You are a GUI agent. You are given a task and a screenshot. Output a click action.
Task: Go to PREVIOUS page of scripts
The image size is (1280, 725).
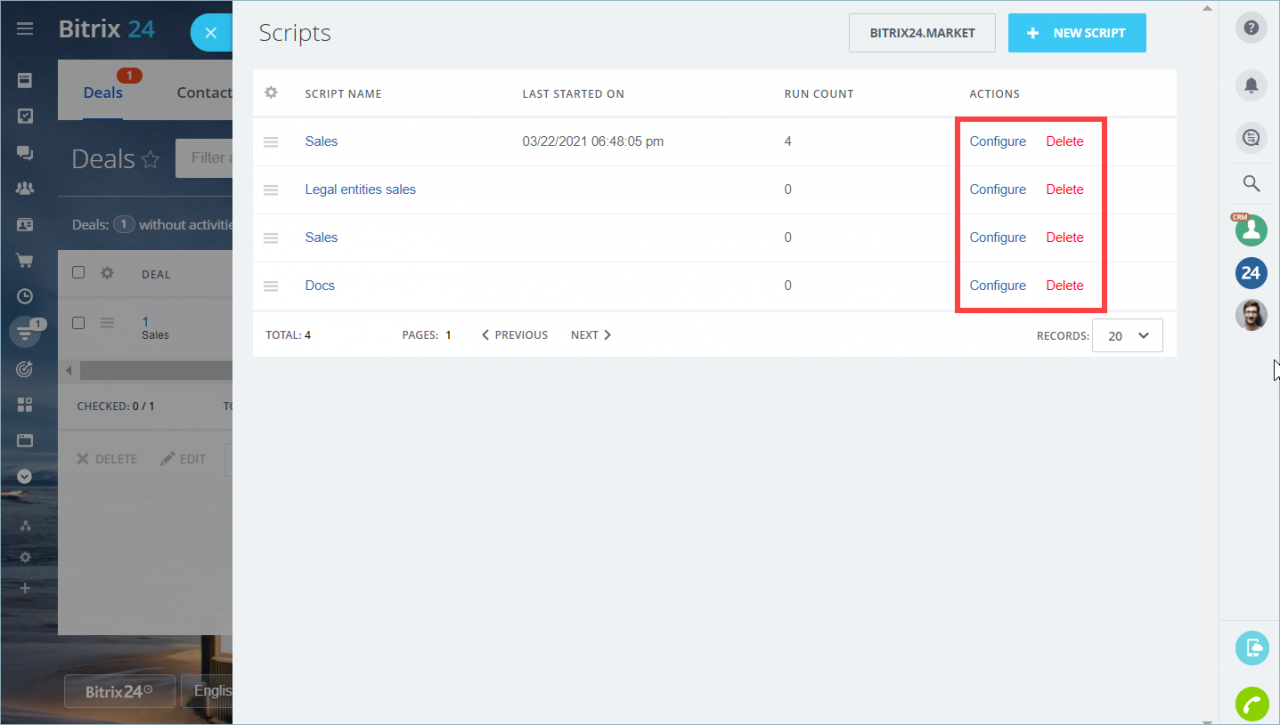[x=515, y=335]
